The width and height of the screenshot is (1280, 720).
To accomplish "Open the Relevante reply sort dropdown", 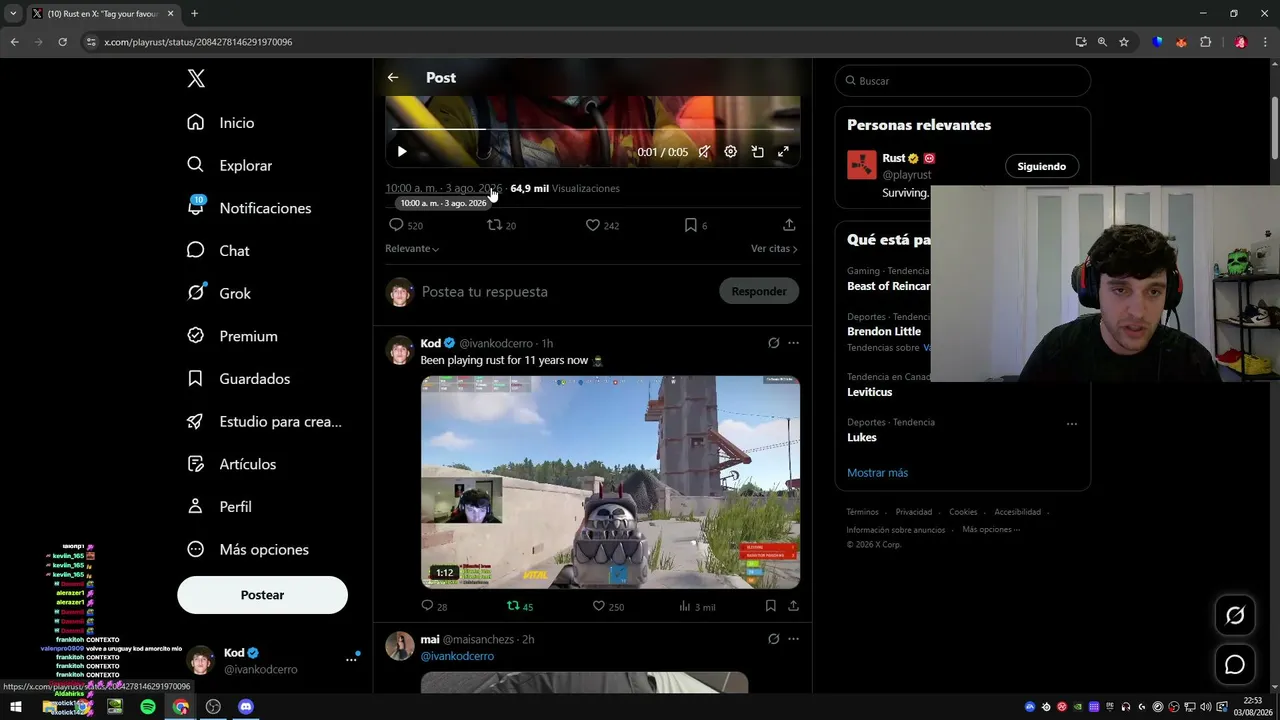I will pos(412,248).
